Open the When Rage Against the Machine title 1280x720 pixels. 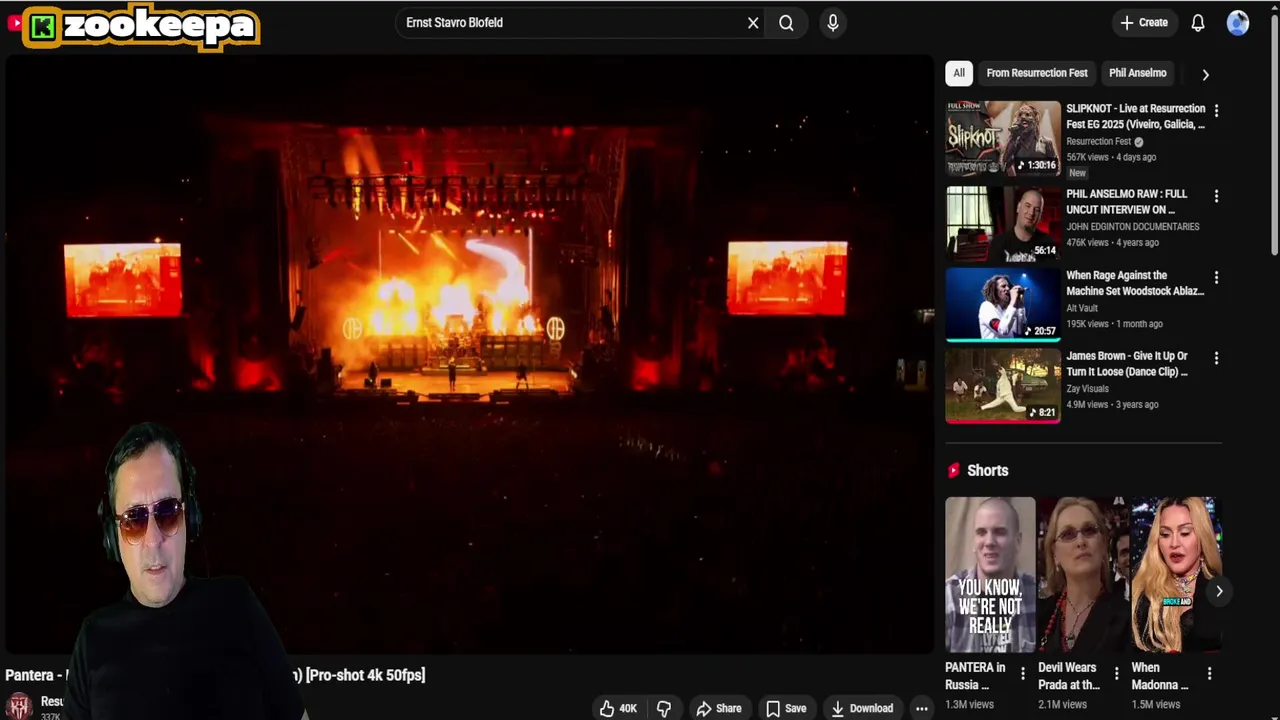click(x=1135, y=283)
